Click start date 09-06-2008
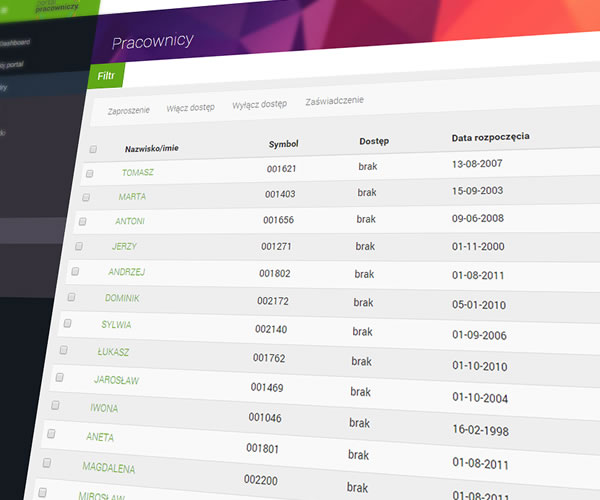600x500 pixels. (478, 218)
